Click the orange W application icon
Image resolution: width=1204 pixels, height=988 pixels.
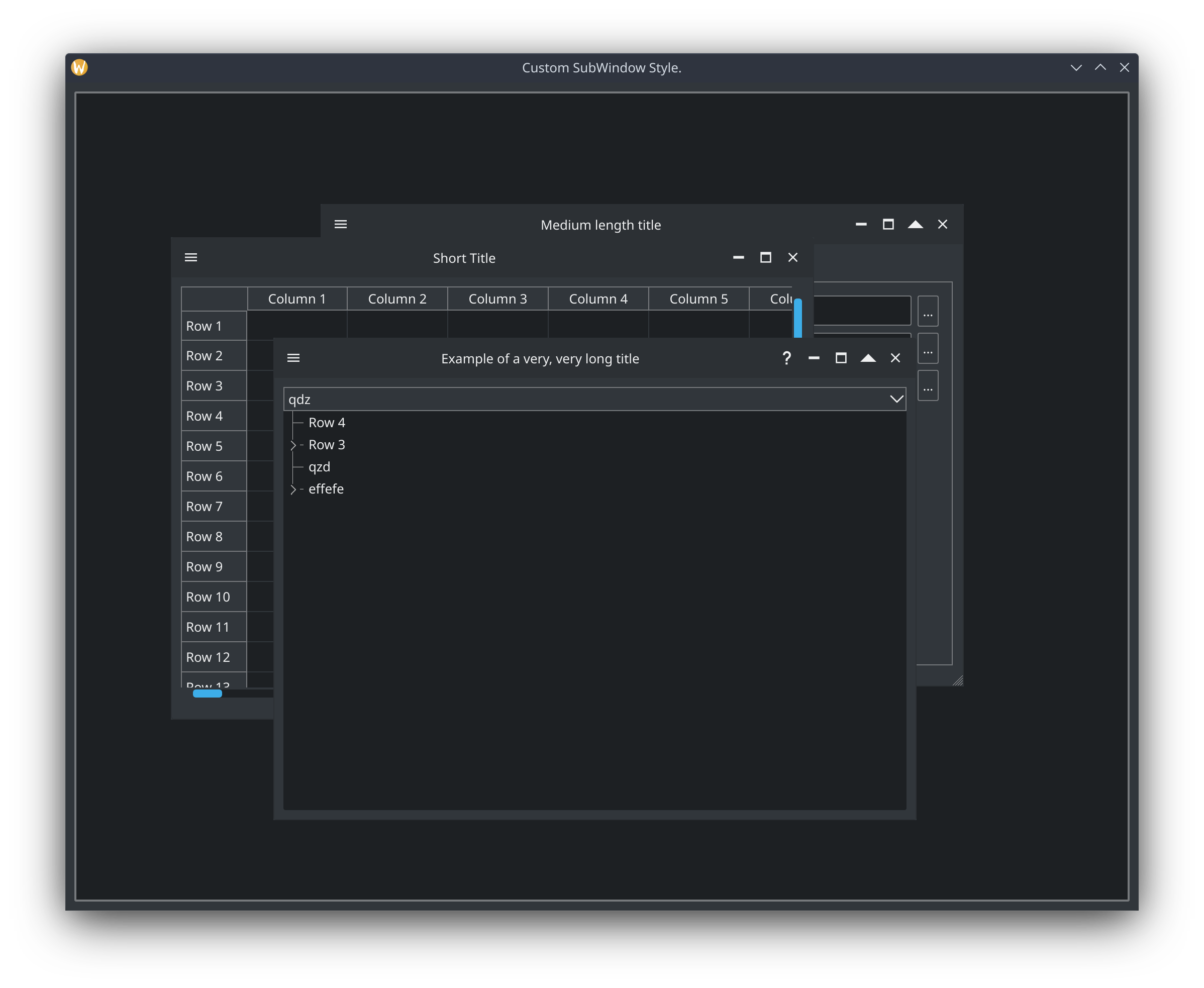tap(80, 67)
